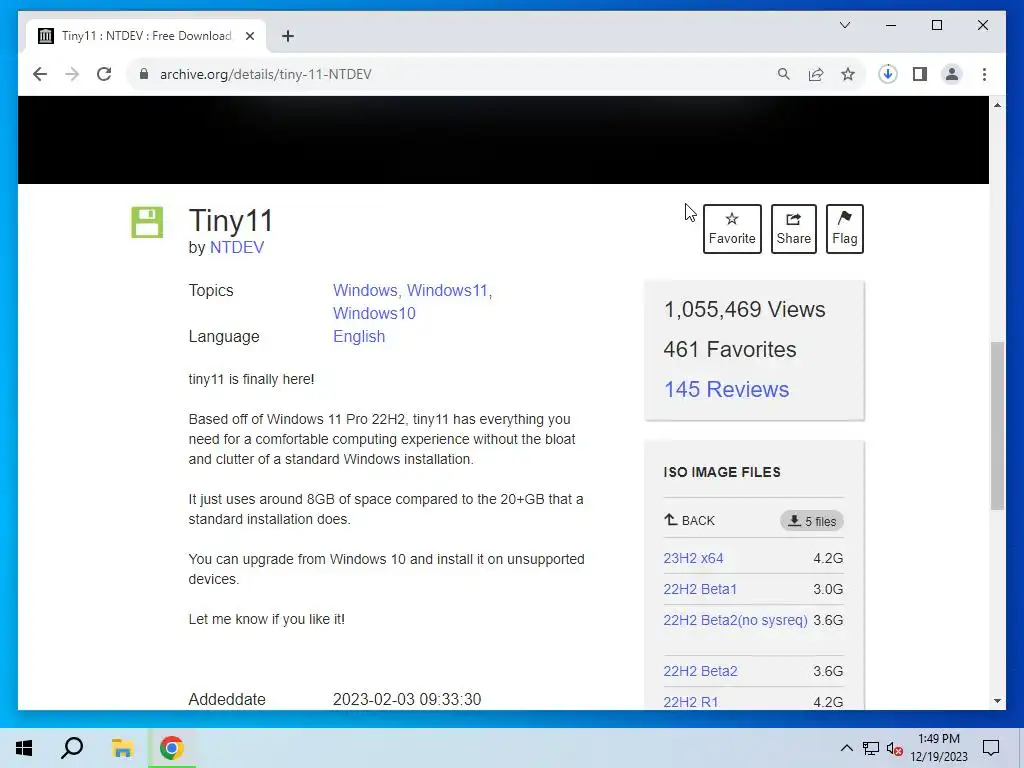Click BACK in ISO image files

click(690, 520)
